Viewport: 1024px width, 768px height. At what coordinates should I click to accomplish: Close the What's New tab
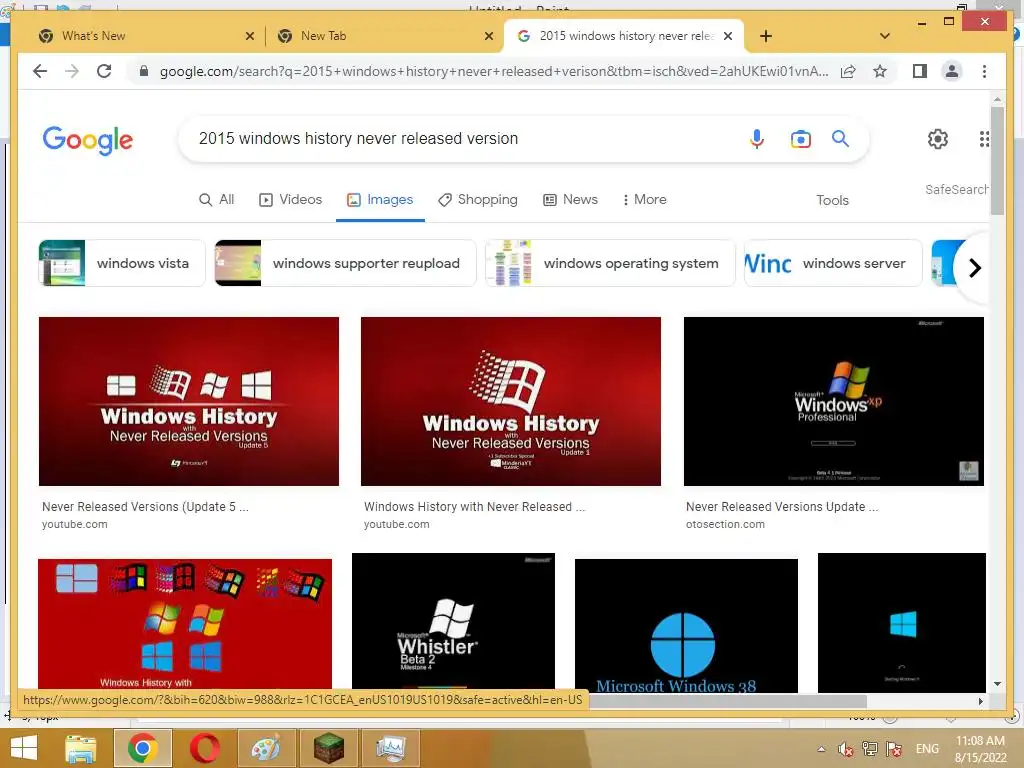tap(249, 36)
